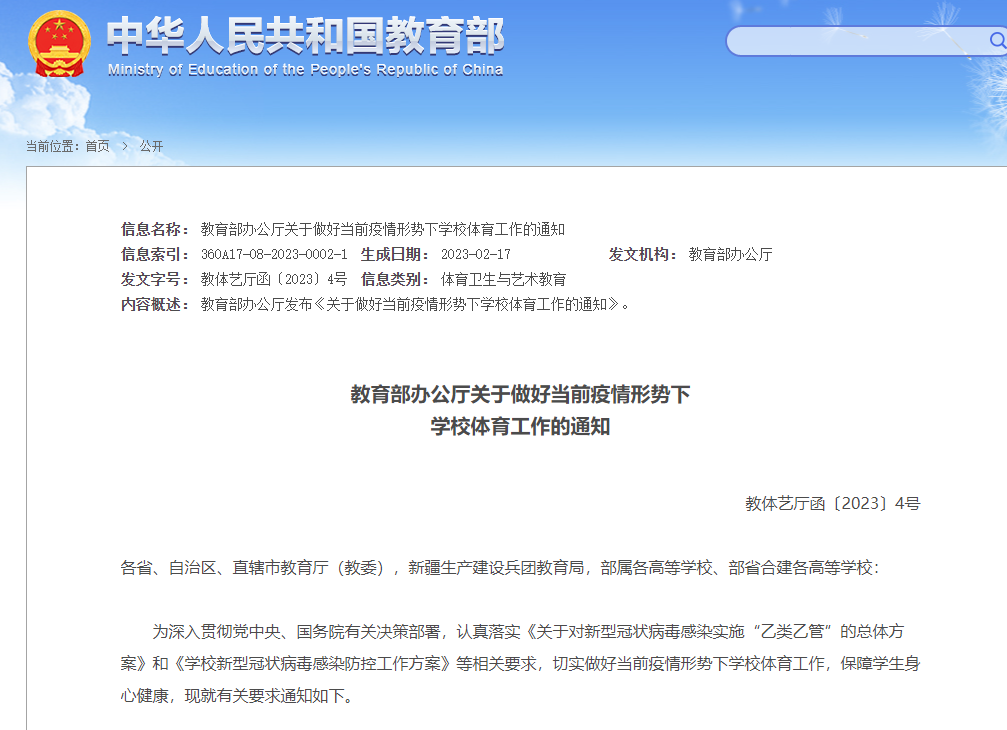Click the paragraph line starting 为深入贯彻党中央
Screen dimensions: 1007x730
(x=528, y=632)
